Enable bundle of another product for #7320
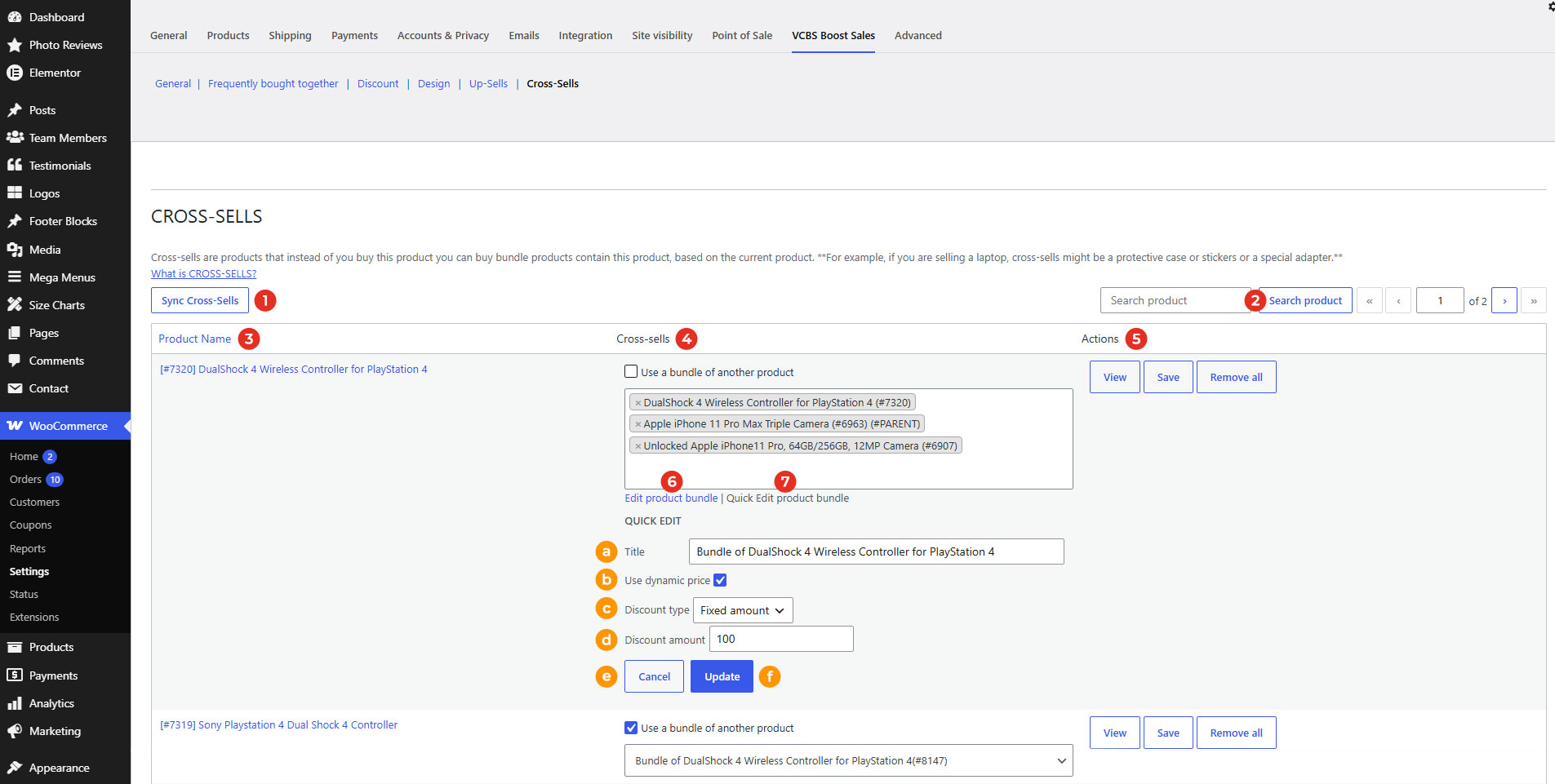The image size is (1555, 784). click(x=631, y=372)
